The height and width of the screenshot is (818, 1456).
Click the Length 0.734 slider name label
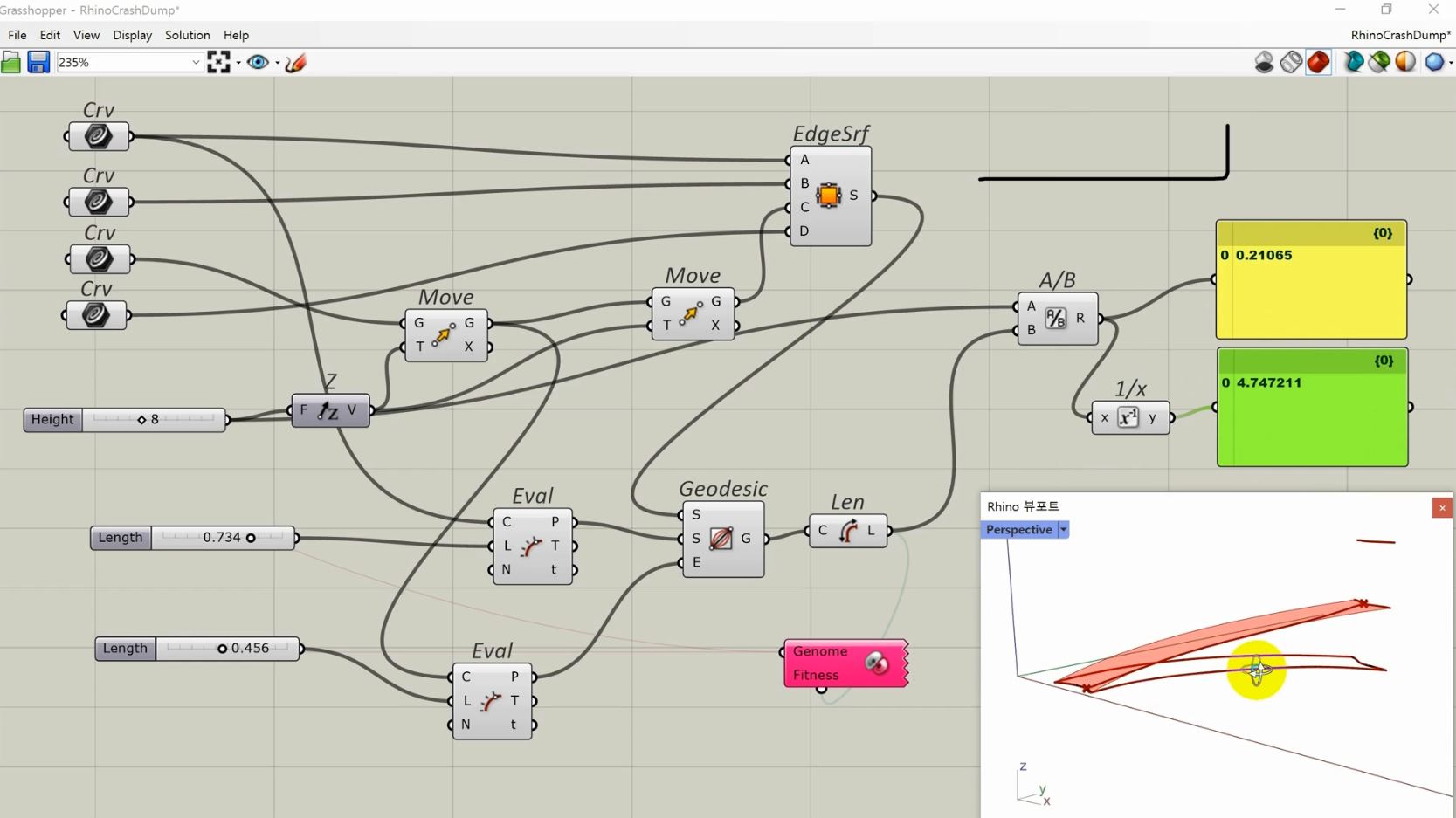[x=121, y=538]
